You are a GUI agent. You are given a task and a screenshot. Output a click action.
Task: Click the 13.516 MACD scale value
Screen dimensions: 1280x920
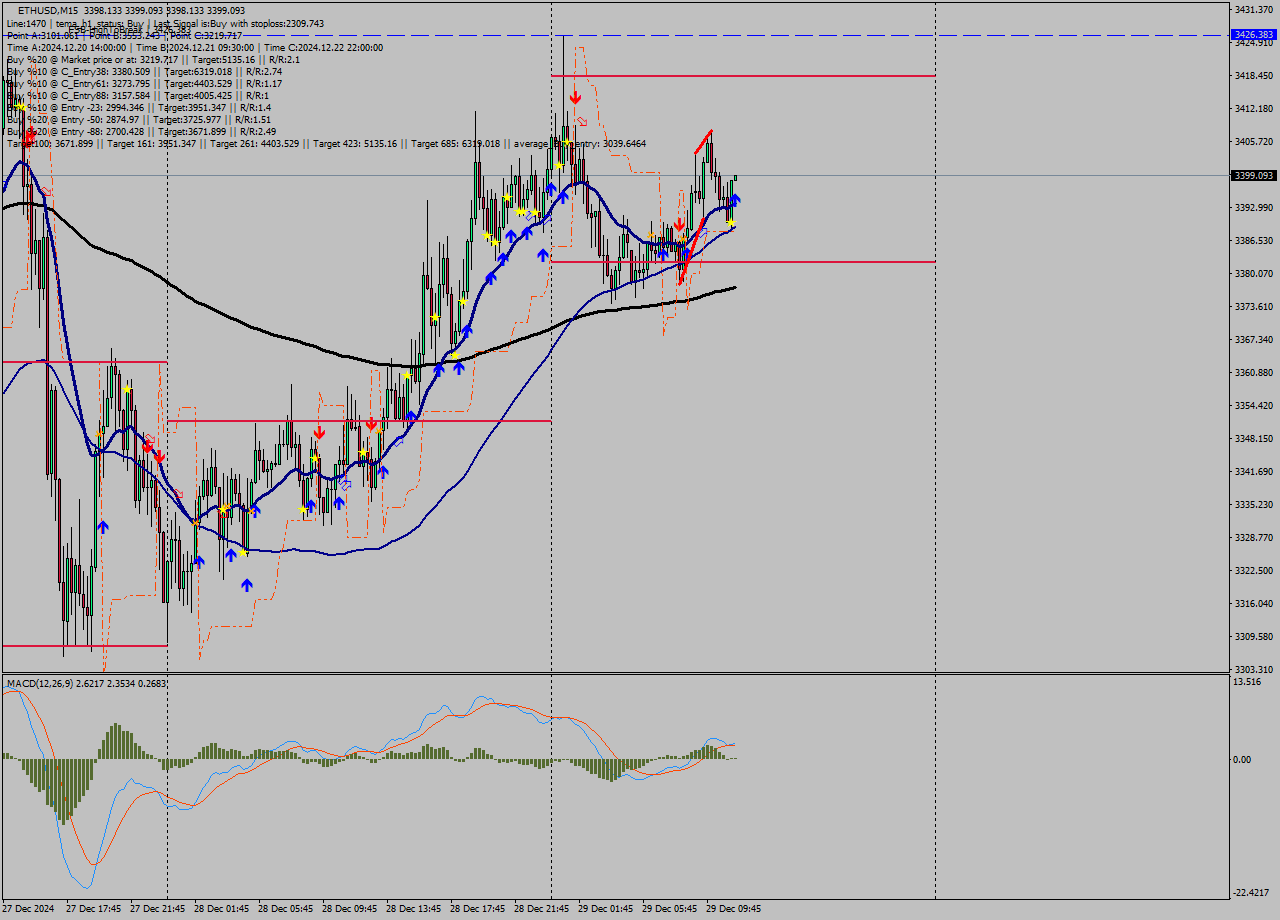click(1247, 682)
